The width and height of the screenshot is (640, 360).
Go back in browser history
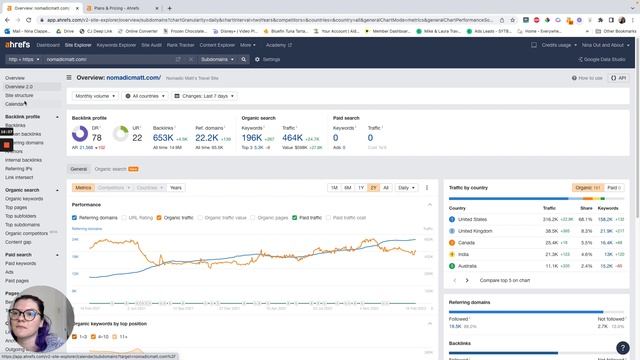click(x=7, y=20)
